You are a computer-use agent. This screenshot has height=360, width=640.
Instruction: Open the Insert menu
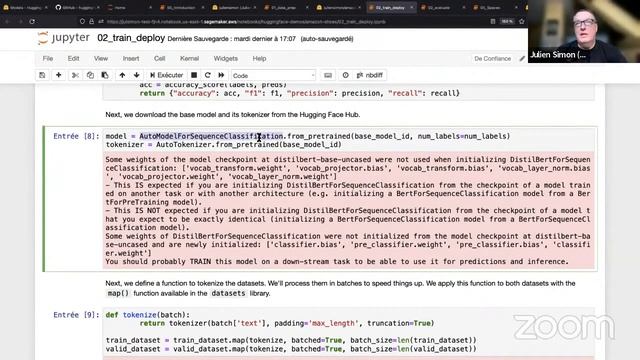[131, 58]
